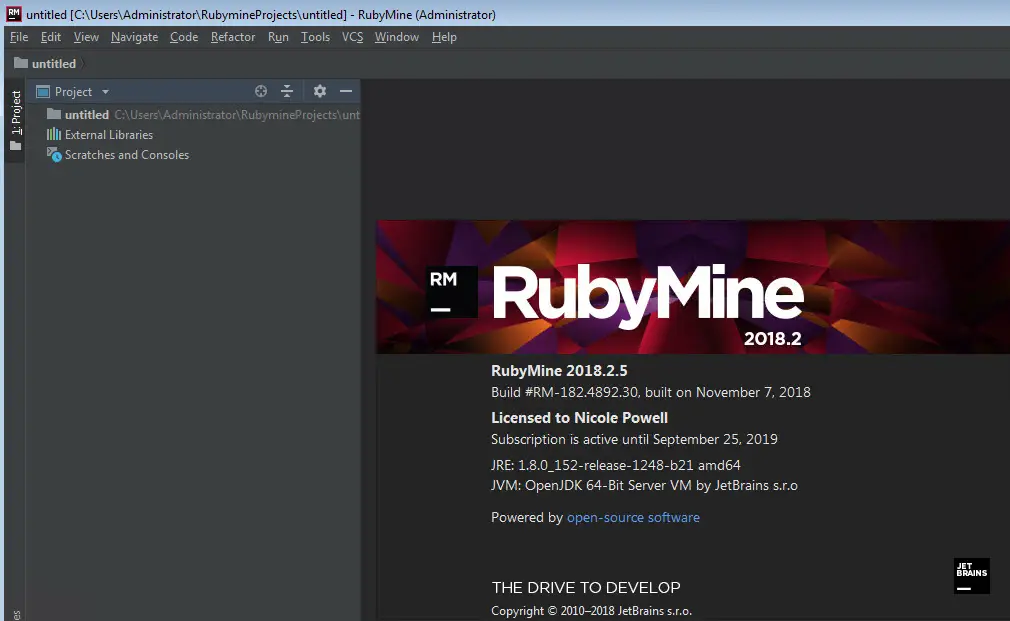
Task: Click the JRE version line
Action: 616,465
